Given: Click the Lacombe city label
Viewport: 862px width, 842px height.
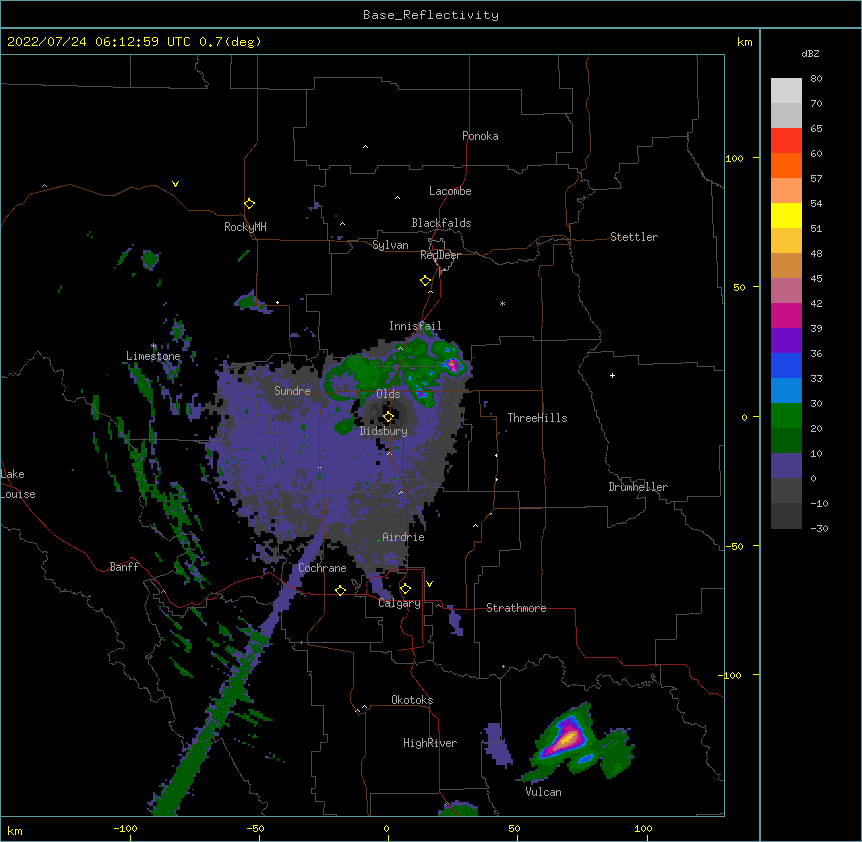Looking at the screenshot, I should 450,191.
